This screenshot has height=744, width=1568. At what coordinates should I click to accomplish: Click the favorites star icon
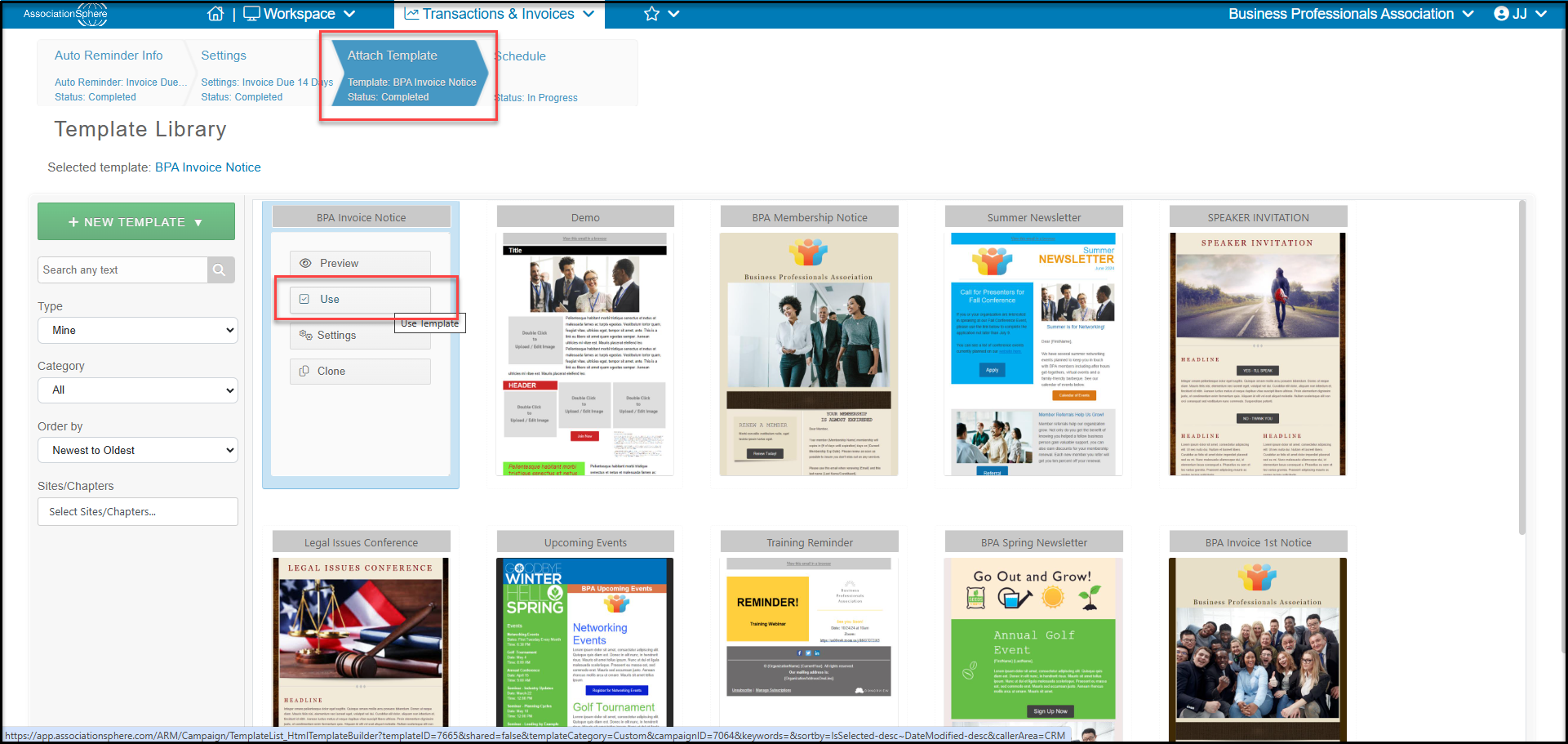651,14
